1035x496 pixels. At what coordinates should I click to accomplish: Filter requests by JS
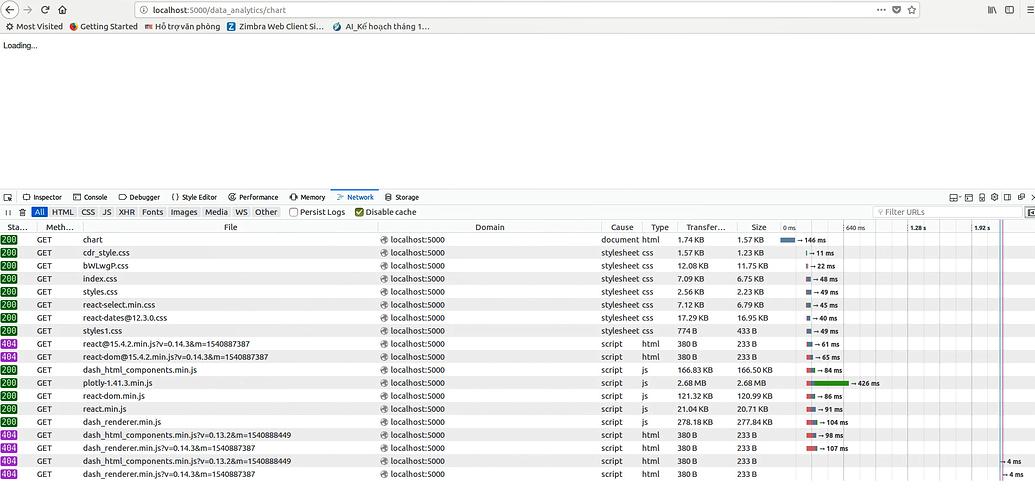(107, 213)
